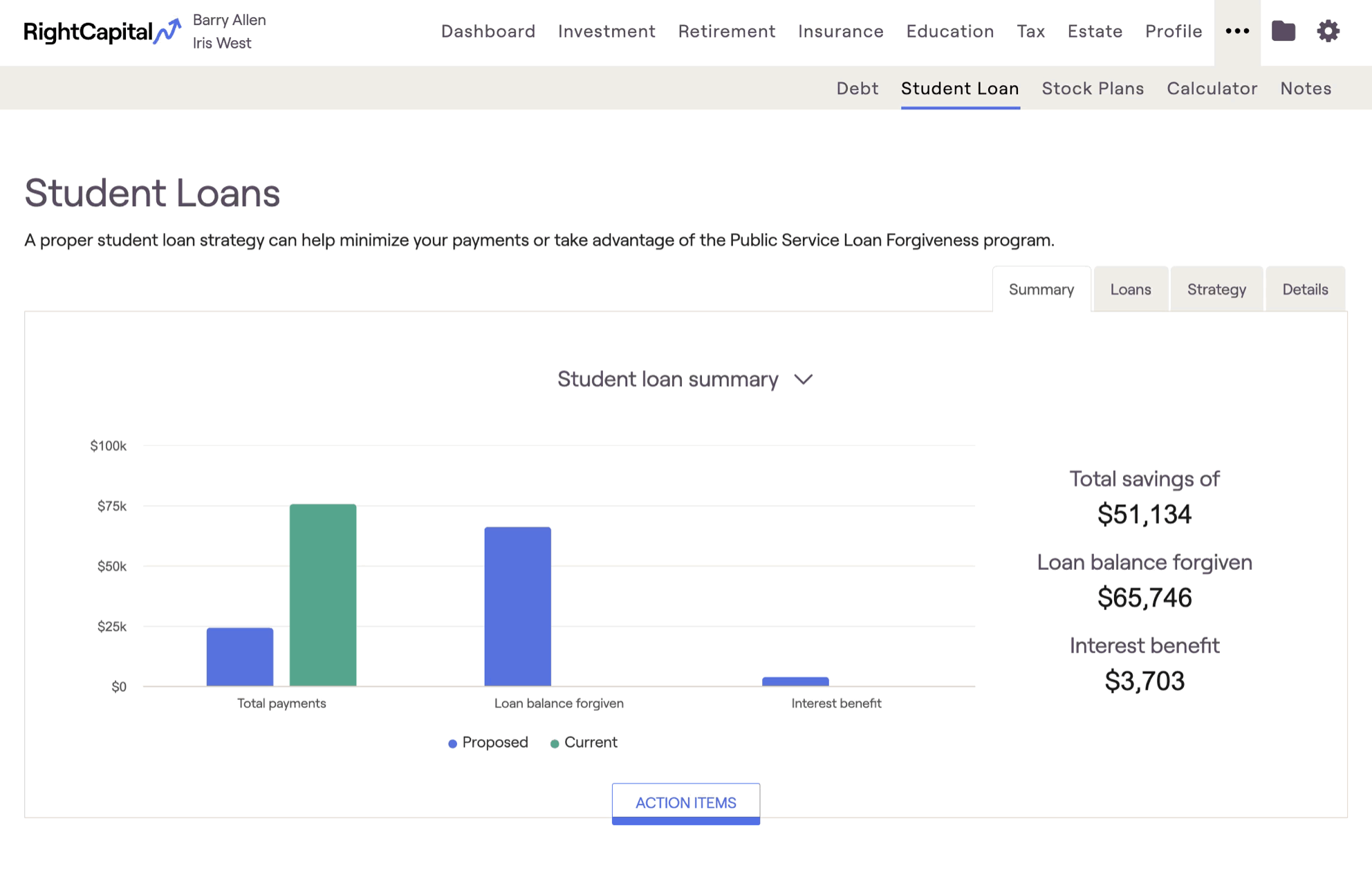The height and width of the screenshot is (875, 1372).
Task: Click the small Interest benefit chart bar
Action: [795, 681]
